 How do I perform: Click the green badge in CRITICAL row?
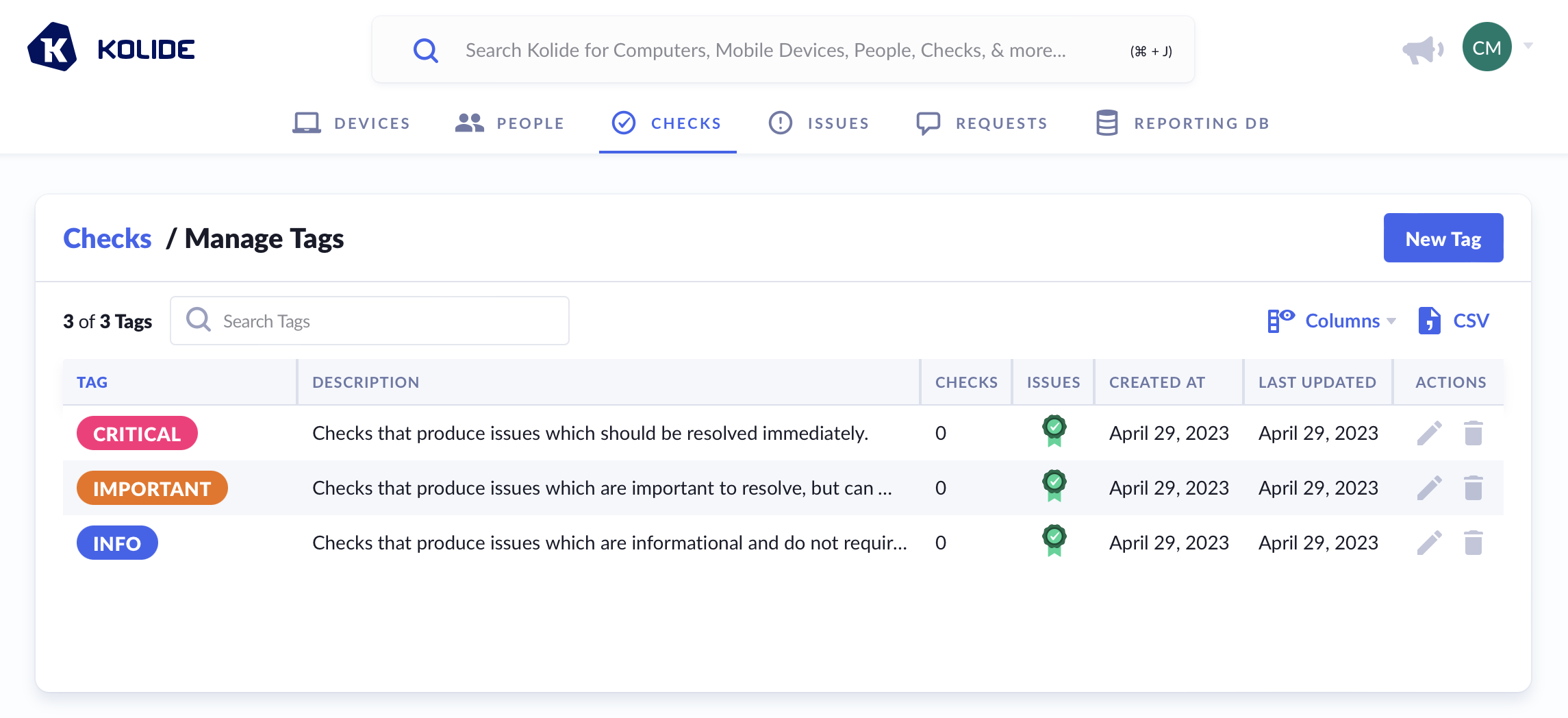click(1054, 431)
